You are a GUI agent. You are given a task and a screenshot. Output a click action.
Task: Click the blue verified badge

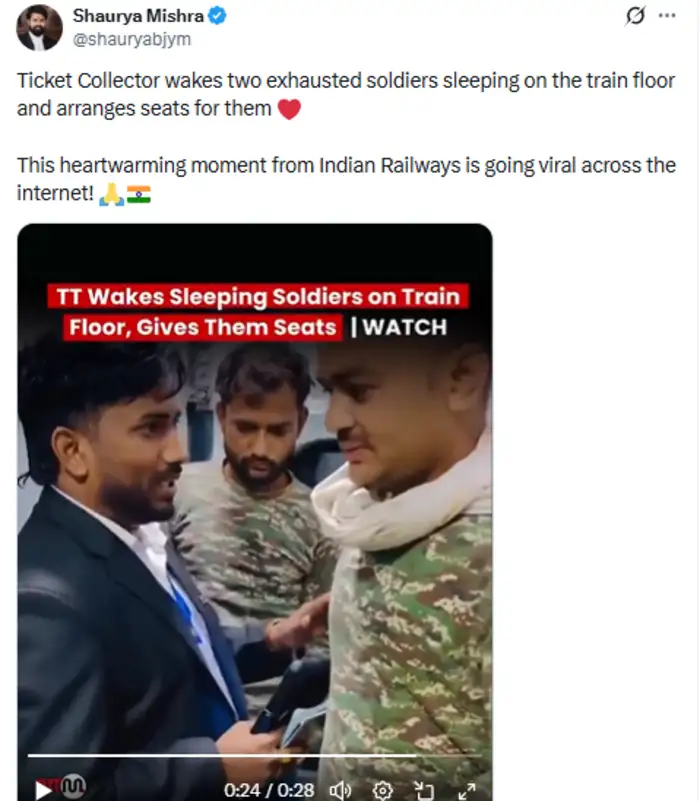217,16
